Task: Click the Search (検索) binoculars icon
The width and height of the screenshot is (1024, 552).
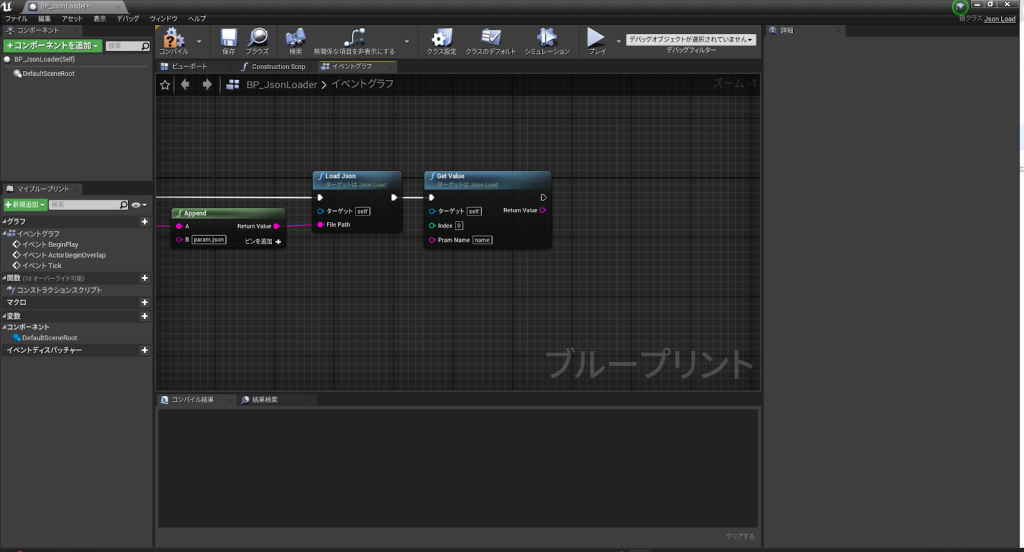Action: point(295,38)
